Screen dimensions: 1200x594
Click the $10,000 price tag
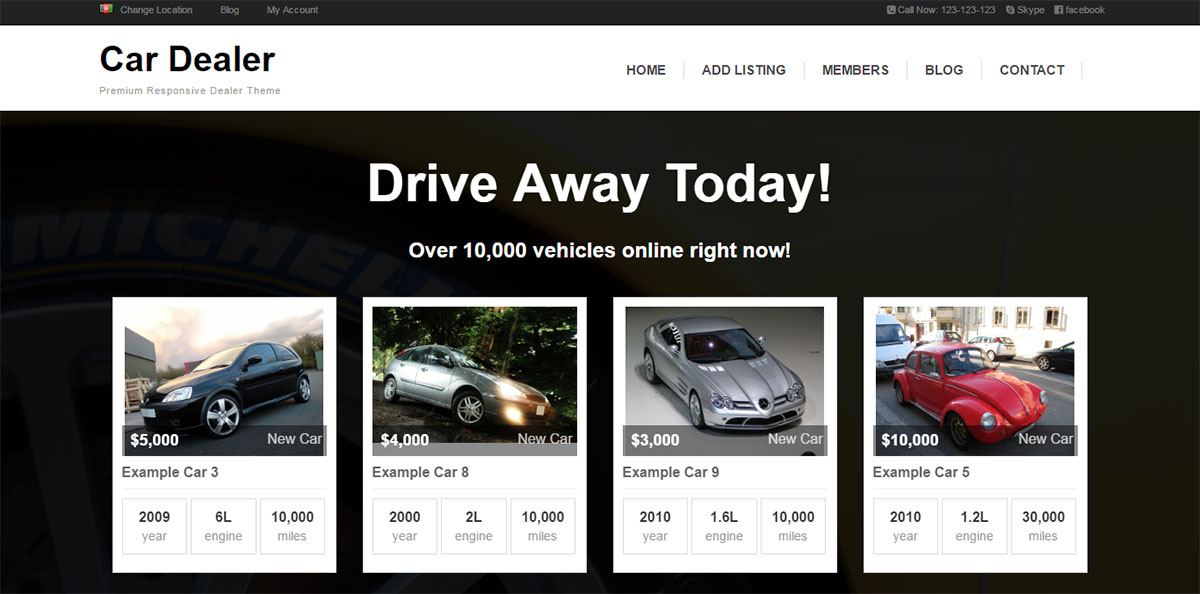click(x=910, y=440)
